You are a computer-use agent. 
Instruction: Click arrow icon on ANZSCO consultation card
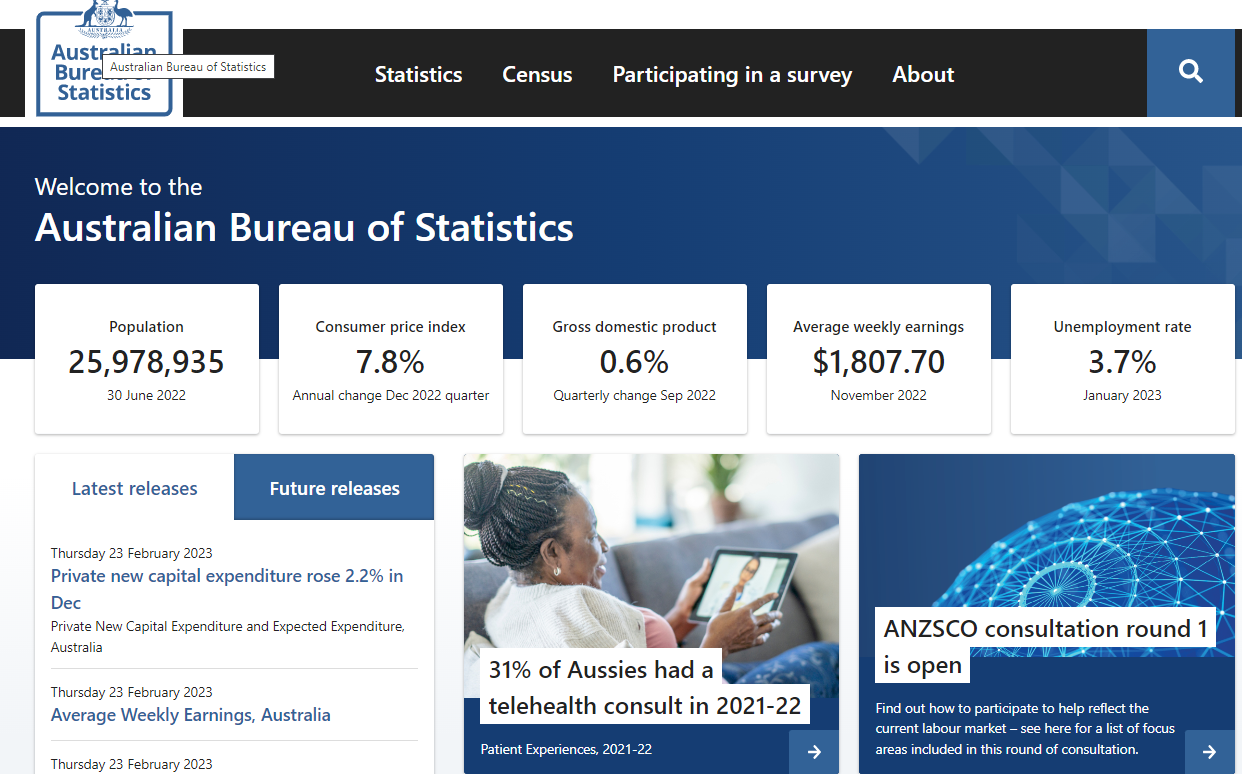(x=1209, y=752)
